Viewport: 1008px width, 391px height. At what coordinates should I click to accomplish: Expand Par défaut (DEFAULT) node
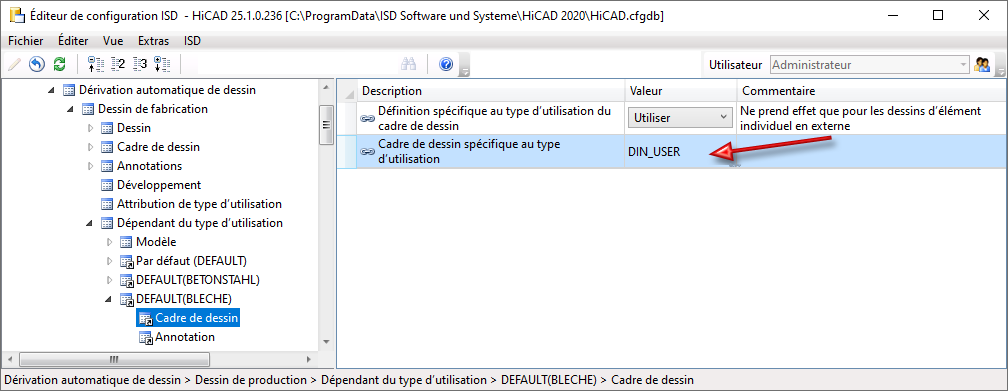(109, 261)
